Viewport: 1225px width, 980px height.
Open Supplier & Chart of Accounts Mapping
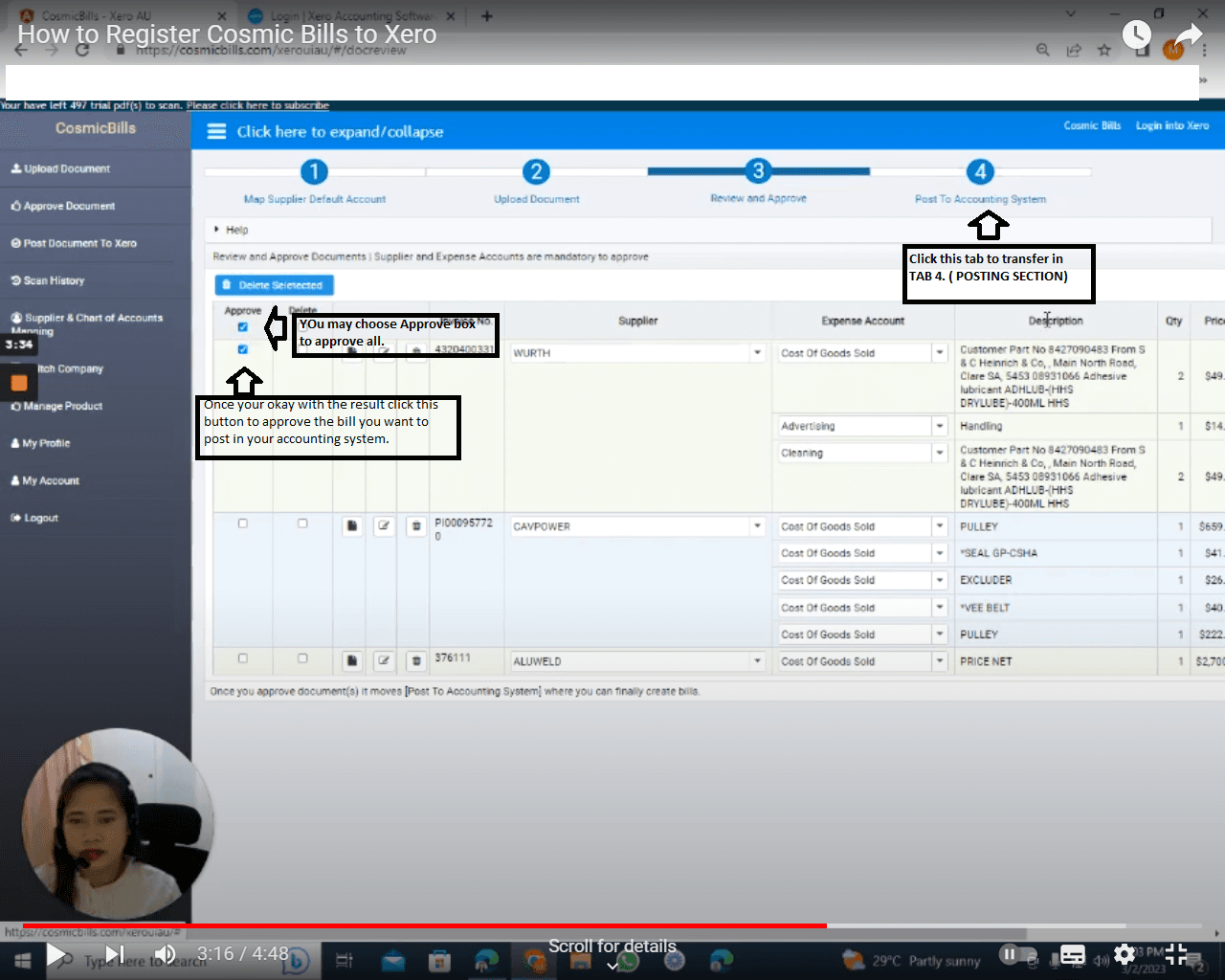pyautogui.click(x=87, y=323)
